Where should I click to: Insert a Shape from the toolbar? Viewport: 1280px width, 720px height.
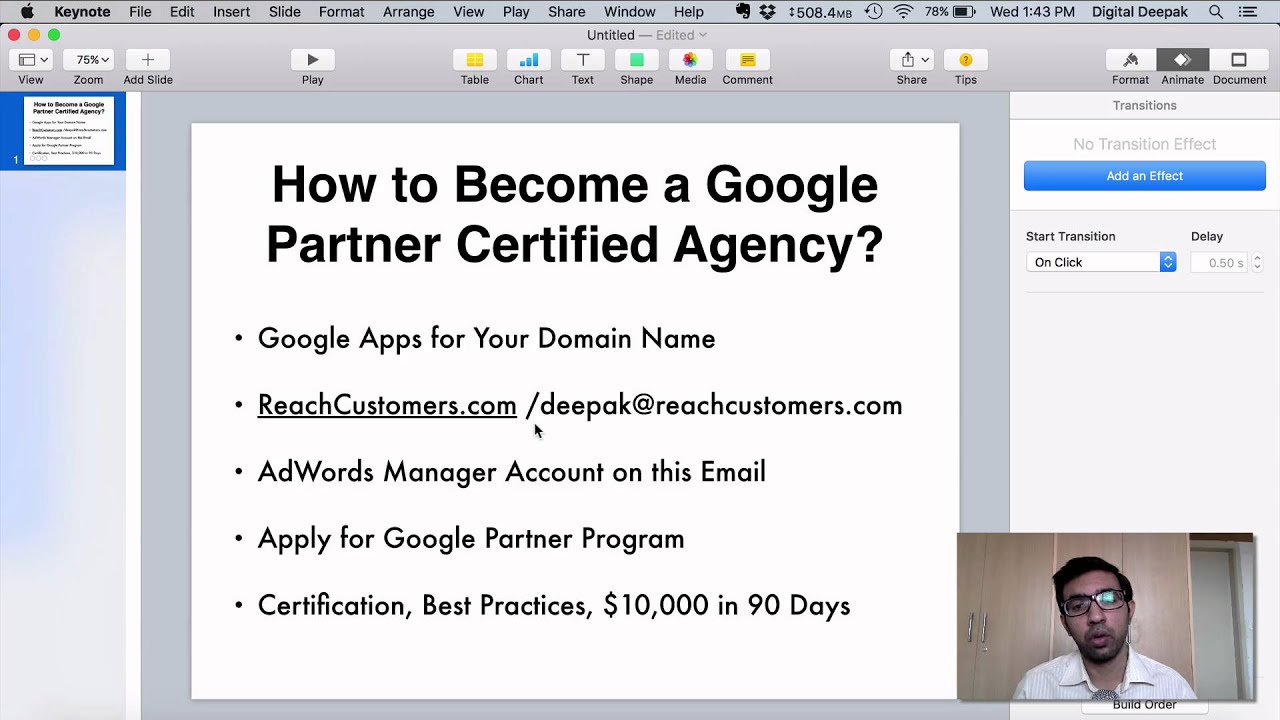pyautogui.click(x=637, y=60)
